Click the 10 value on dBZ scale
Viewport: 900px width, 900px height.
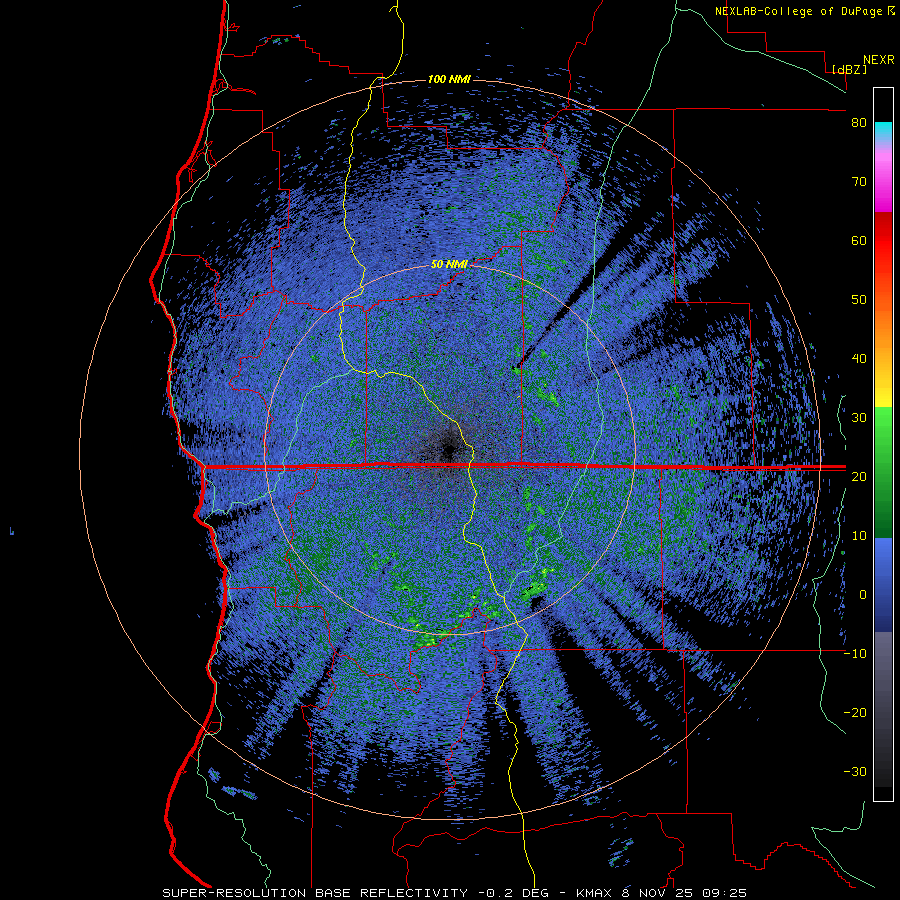[x=859, y=536]
